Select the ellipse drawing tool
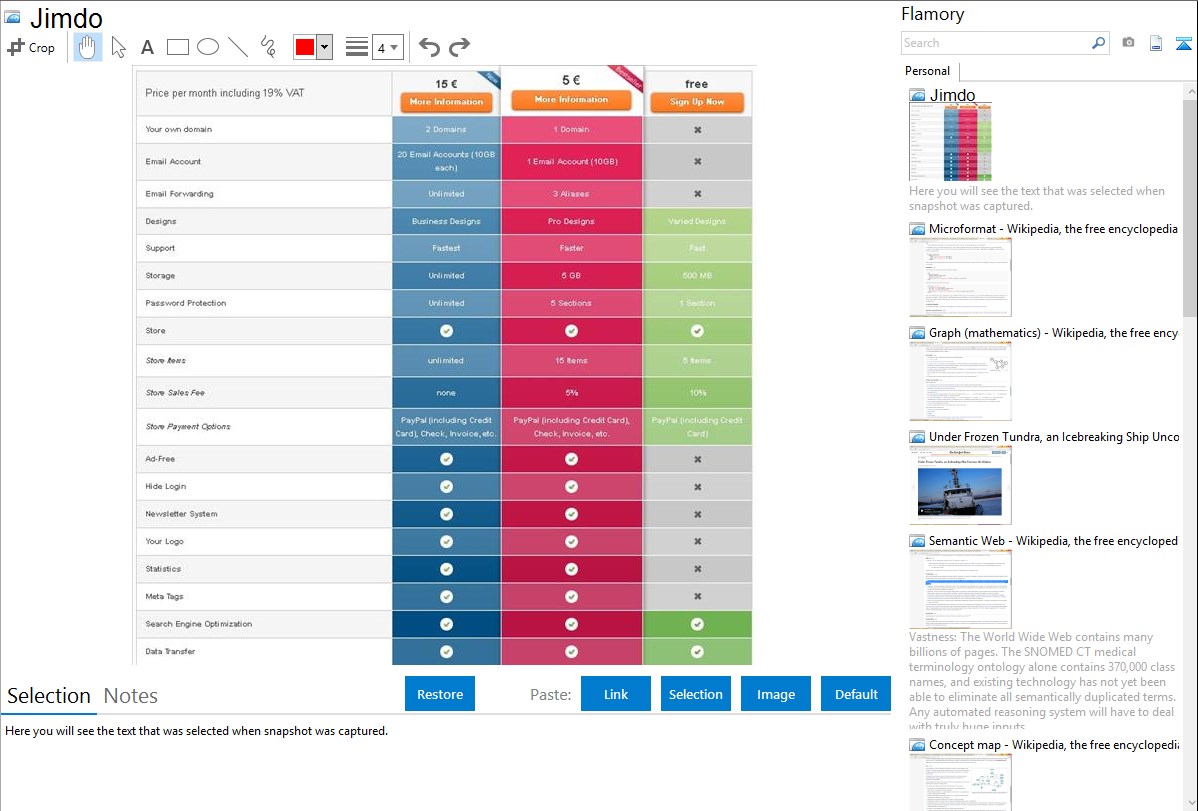The image size is (1198, 811). coord(208,47)
